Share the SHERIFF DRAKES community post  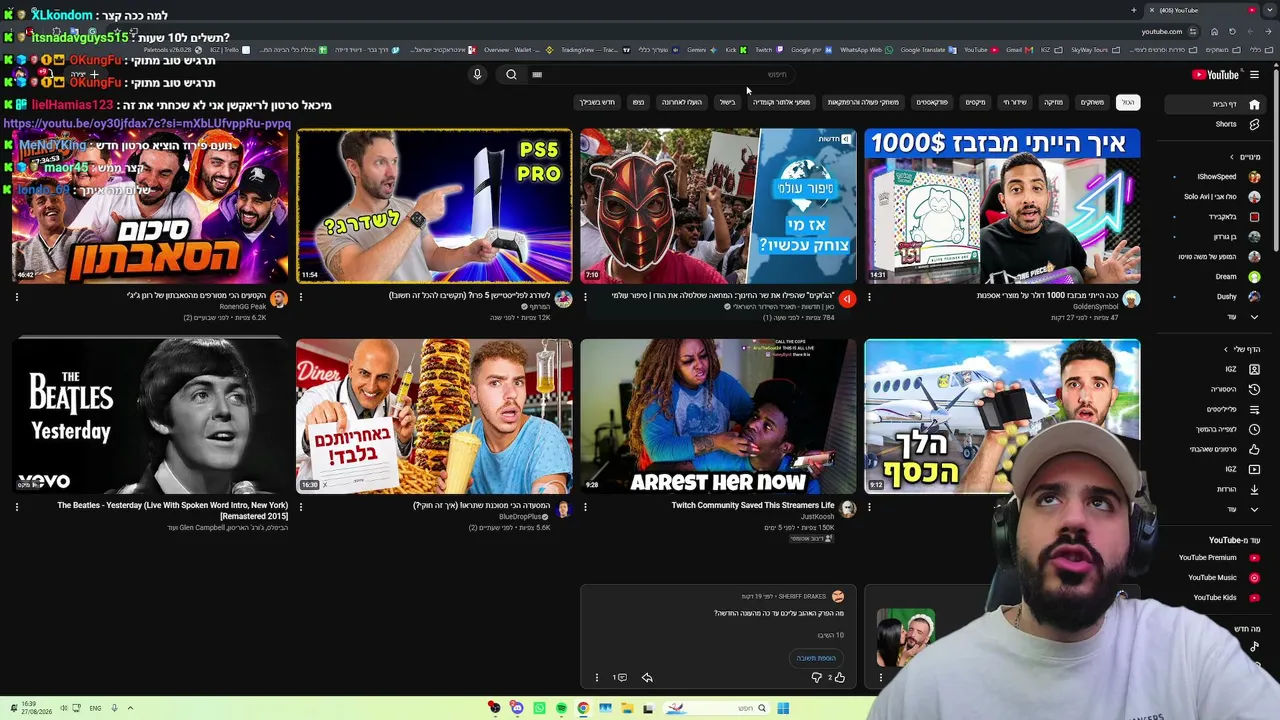(x=647, y=678)
